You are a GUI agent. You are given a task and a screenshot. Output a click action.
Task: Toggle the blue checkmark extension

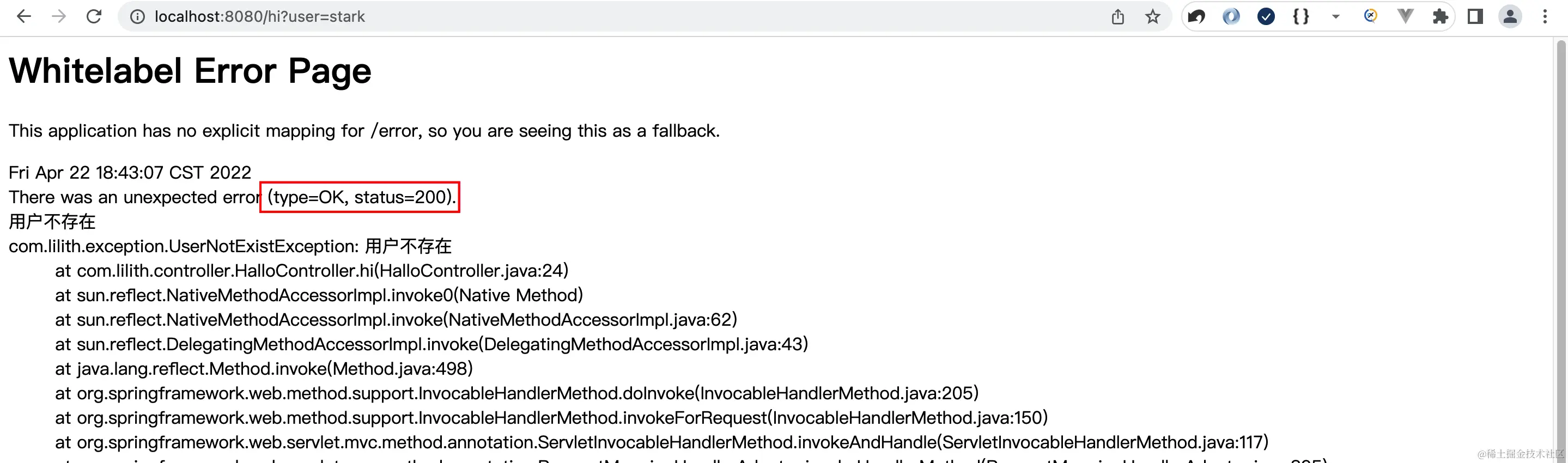pos(1266,16)
